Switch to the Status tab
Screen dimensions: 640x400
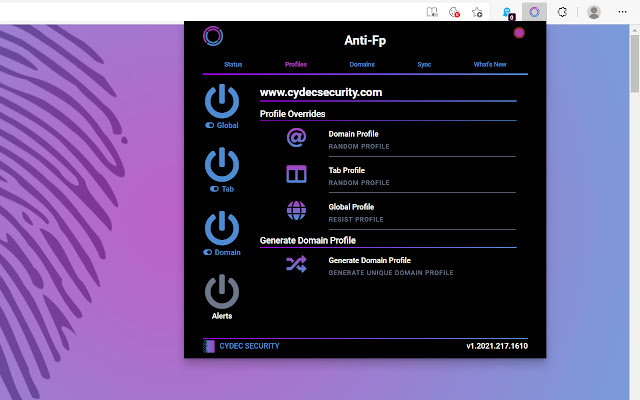tap(233, 64)
